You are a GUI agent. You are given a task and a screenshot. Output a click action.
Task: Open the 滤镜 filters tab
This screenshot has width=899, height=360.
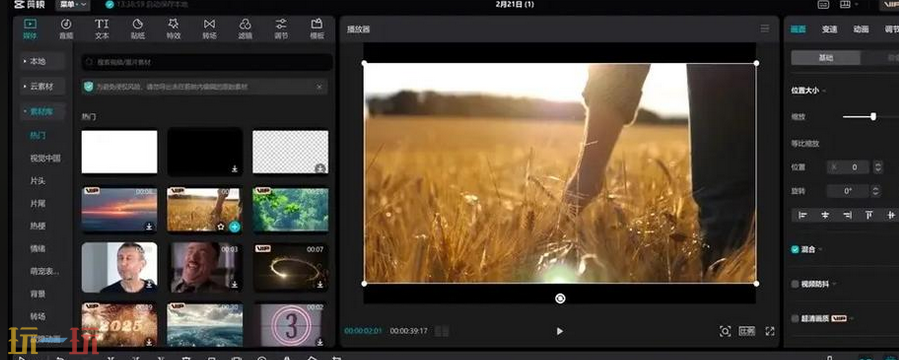coord(245,29)
